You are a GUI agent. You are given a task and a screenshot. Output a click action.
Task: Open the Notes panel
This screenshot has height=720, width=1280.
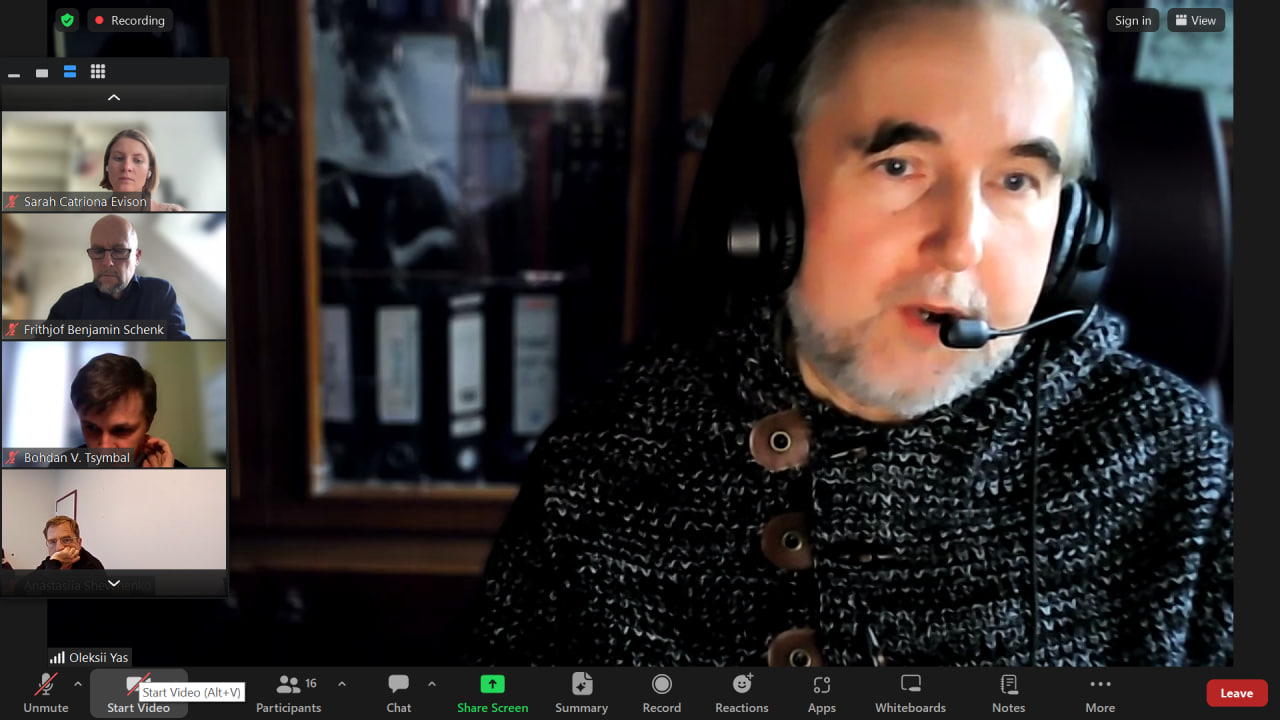click(x=1008, y=692)
